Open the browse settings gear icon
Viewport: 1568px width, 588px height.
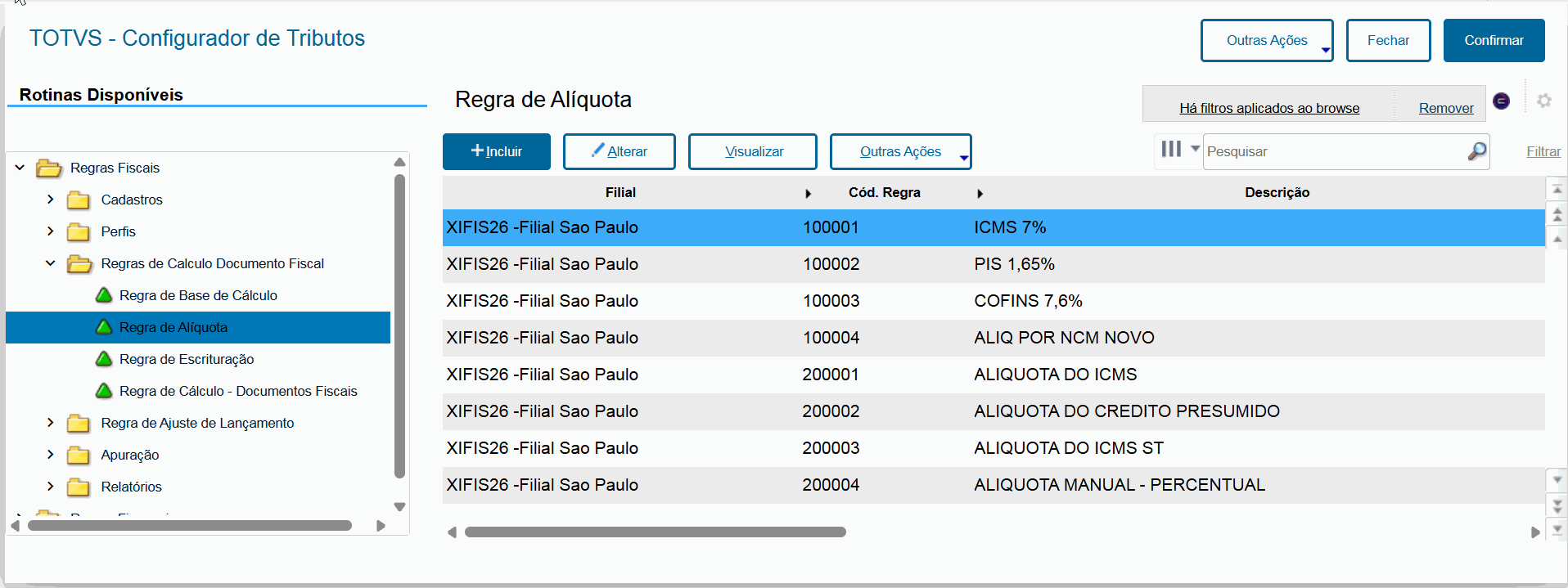click(x=1543, y=101)
